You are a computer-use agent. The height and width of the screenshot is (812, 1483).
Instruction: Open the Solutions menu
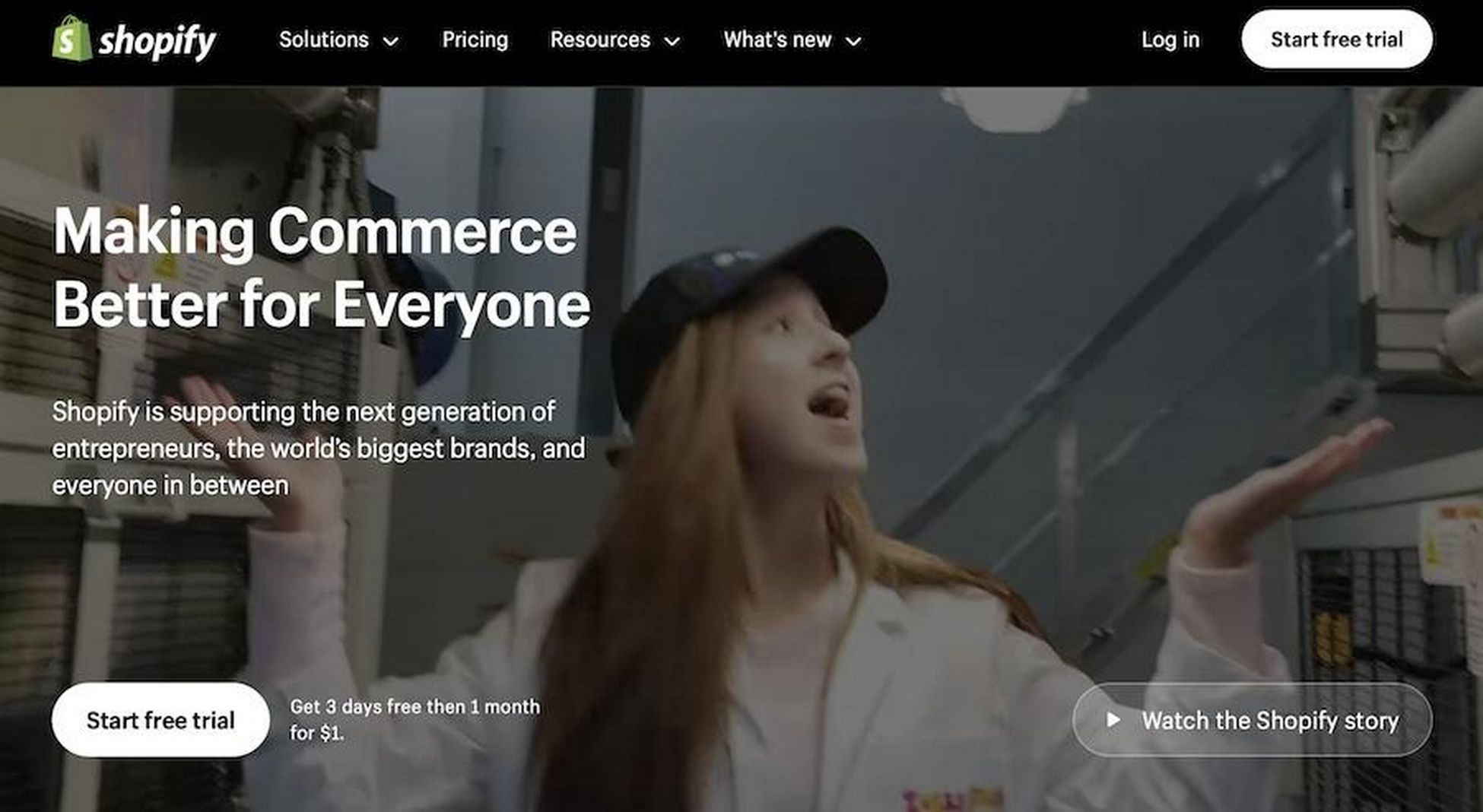[x=338, y=40]
